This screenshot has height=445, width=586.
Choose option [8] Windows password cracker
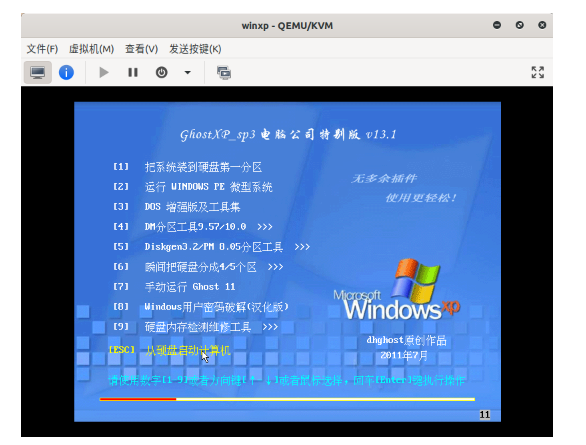[201, 307]
